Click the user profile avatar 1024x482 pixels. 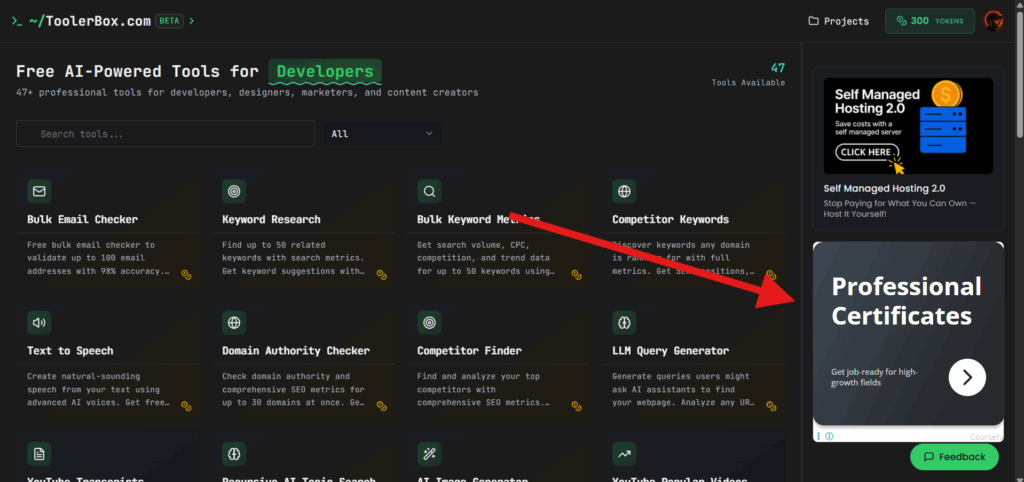994,20
